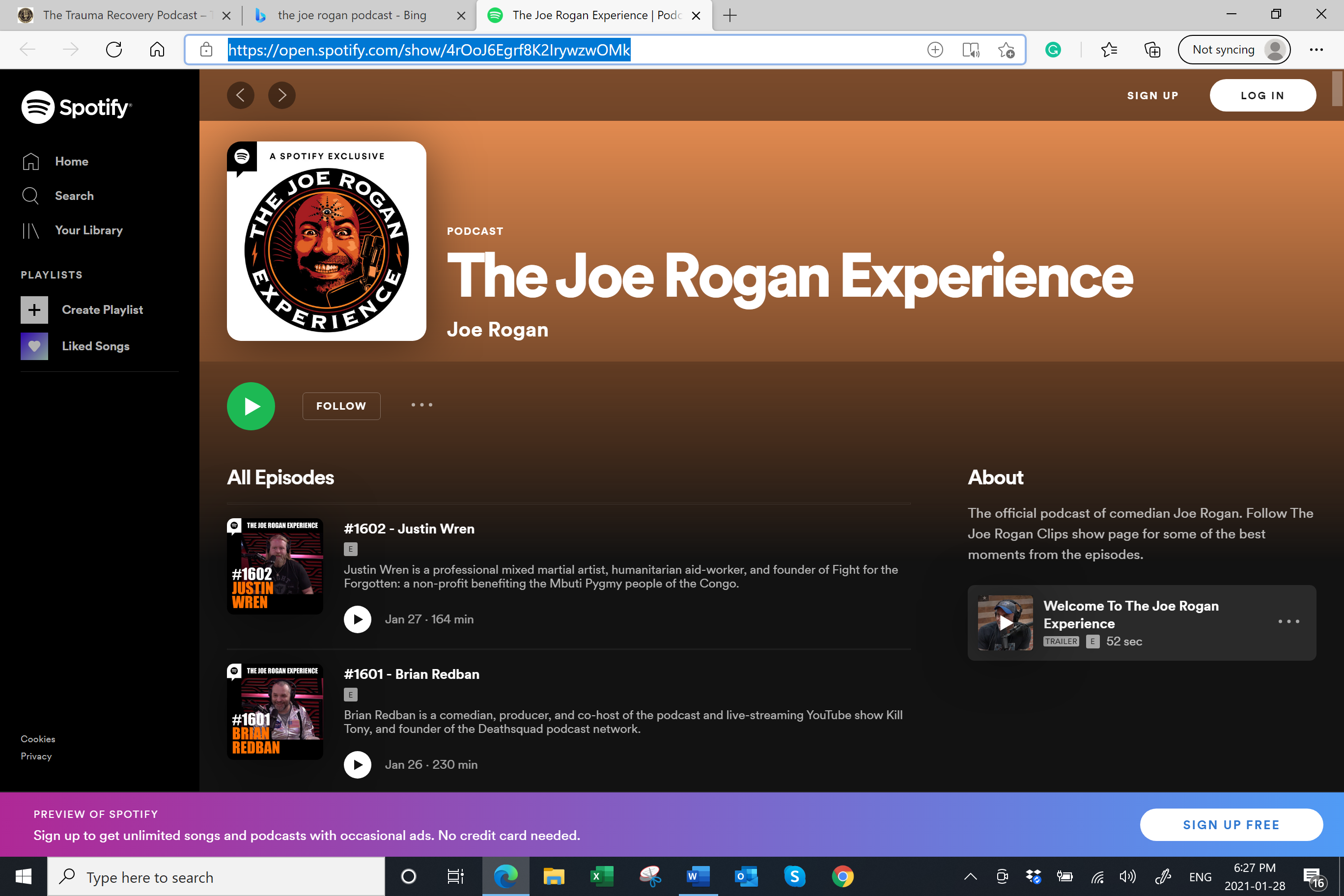Click the #1601 Brian Redban thumbnail
This screenshot has height=896, width=1344.
(275, 712)
